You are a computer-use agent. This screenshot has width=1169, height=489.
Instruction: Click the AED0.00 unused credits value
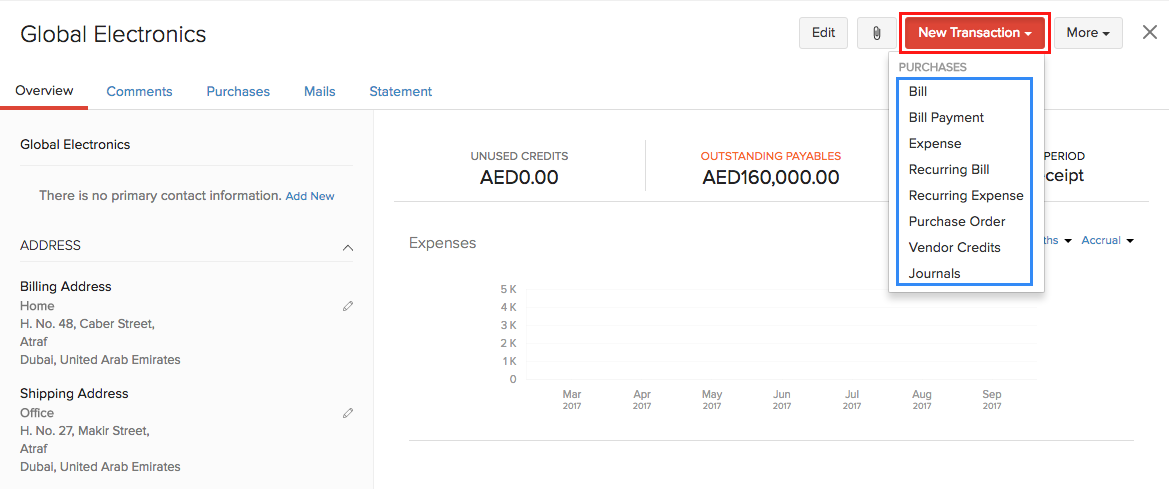click(x=519, y=177)
